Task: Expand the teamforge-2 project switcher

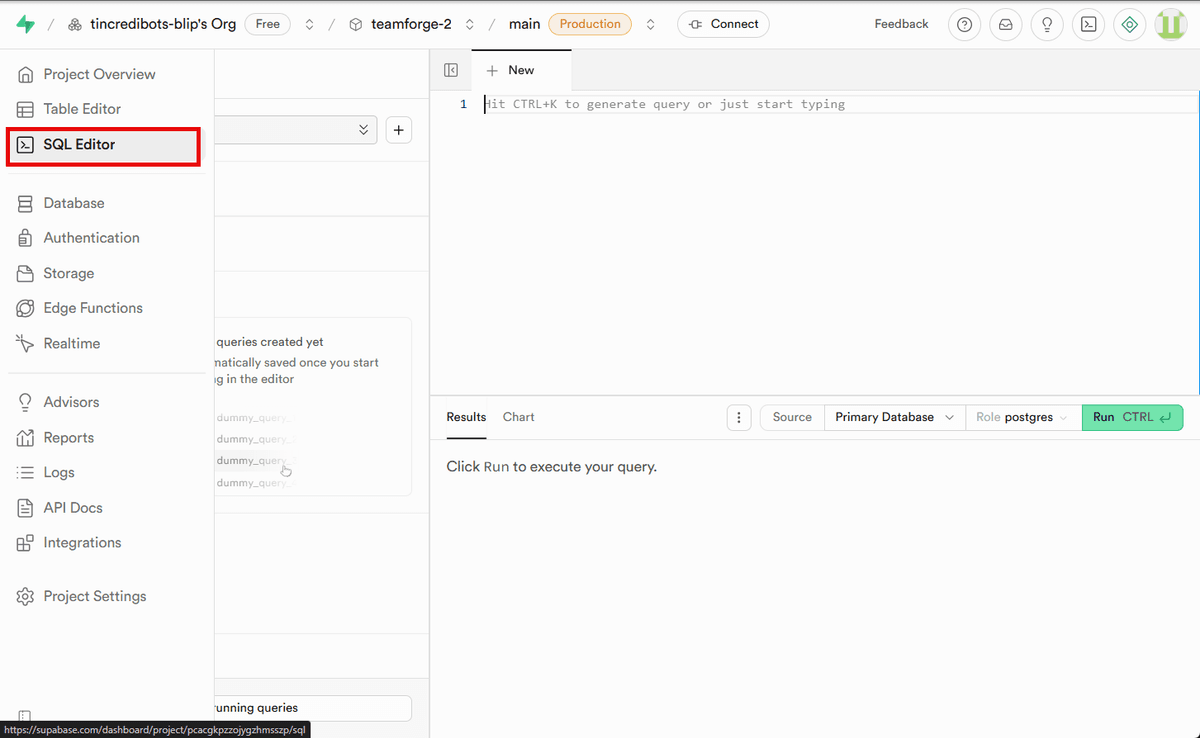Action: (469, 24)
